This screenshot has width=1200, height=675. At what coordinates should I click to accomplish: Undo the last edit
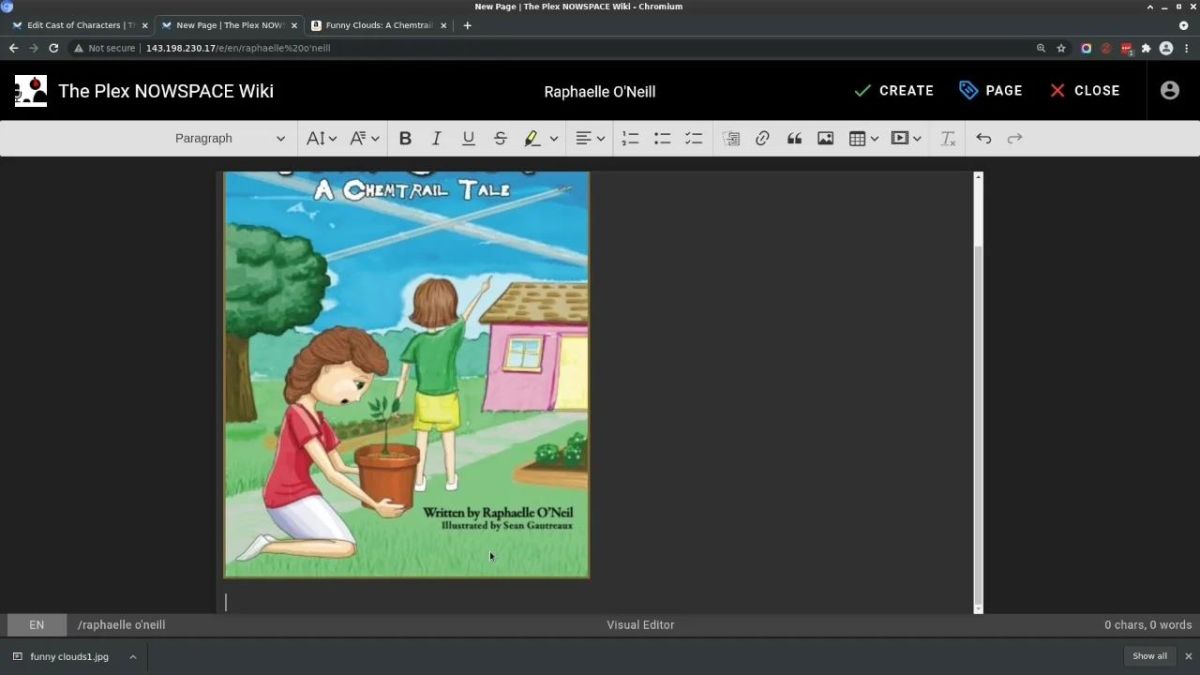pos(983,139)
